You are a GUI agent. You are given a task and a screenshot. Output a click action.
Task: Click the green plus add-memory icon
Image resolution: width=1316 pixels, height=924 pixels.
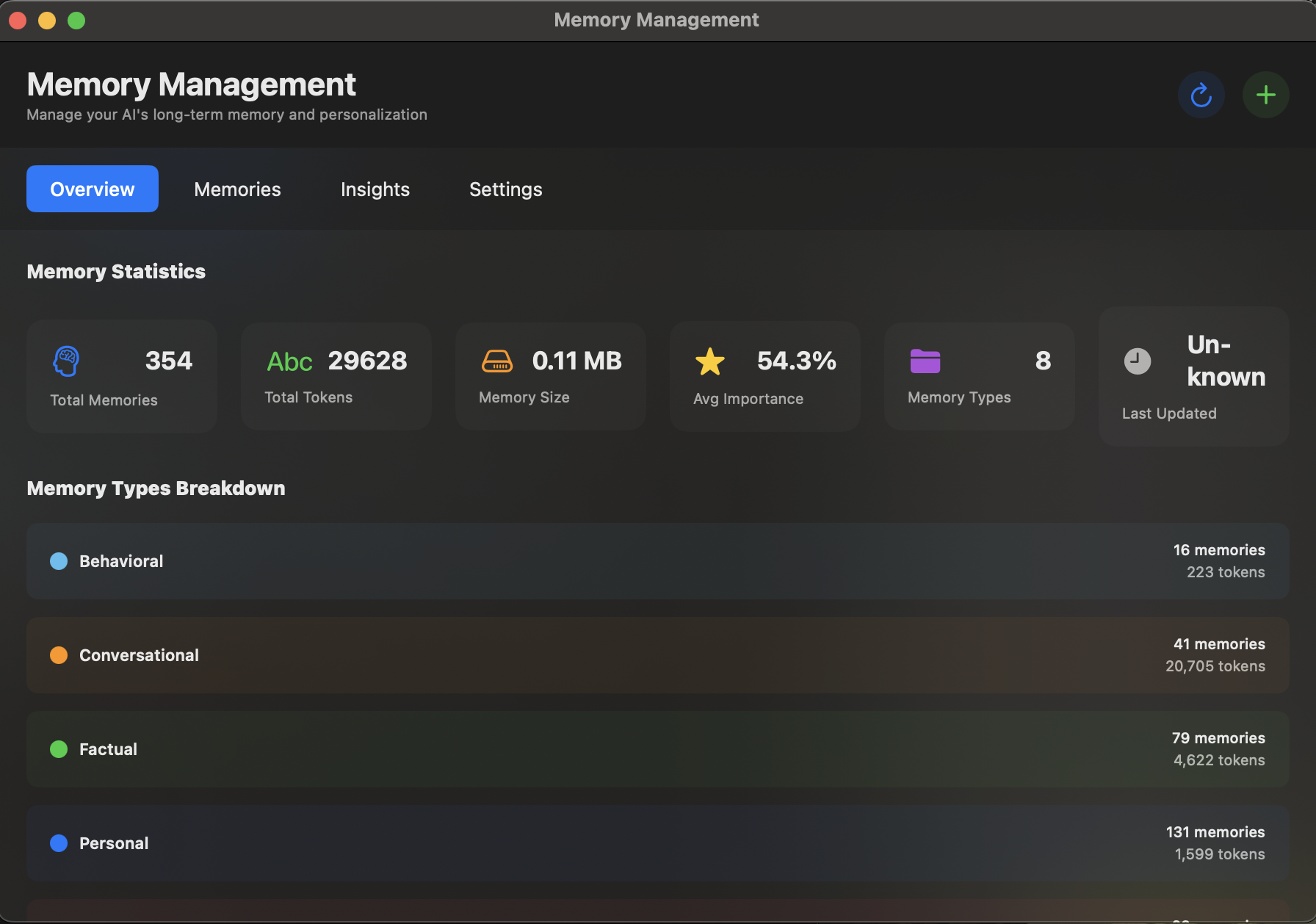tap(1265, 95)
